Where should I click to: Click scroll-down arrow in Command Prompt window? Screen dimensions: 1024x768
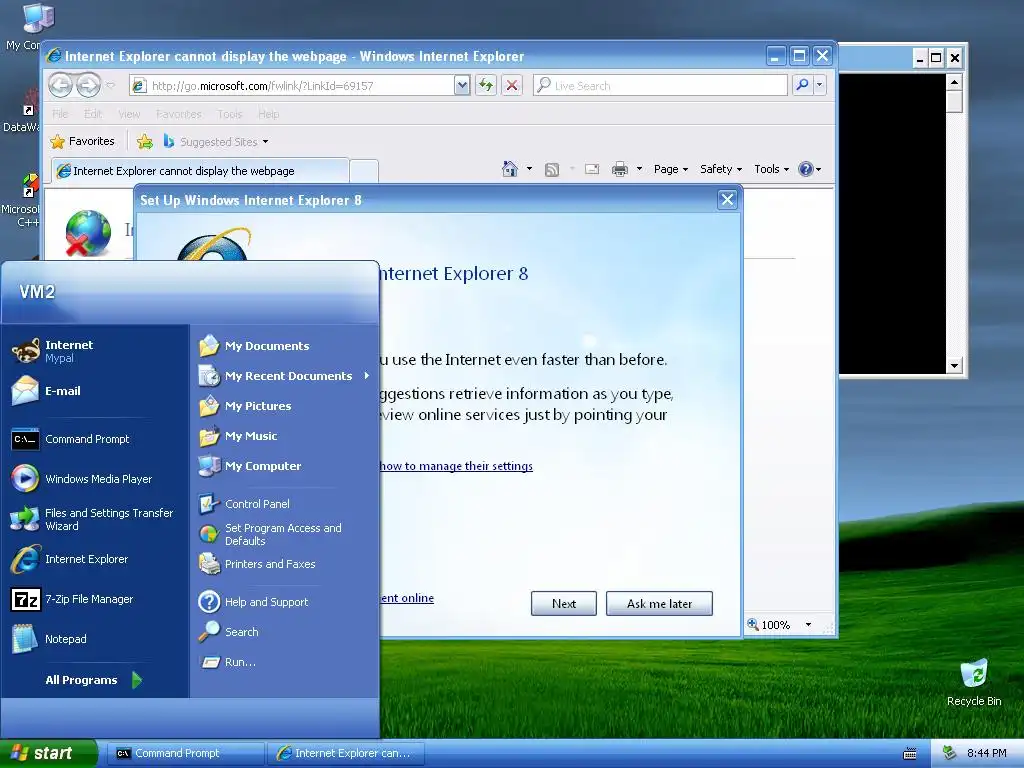[954, 366]
